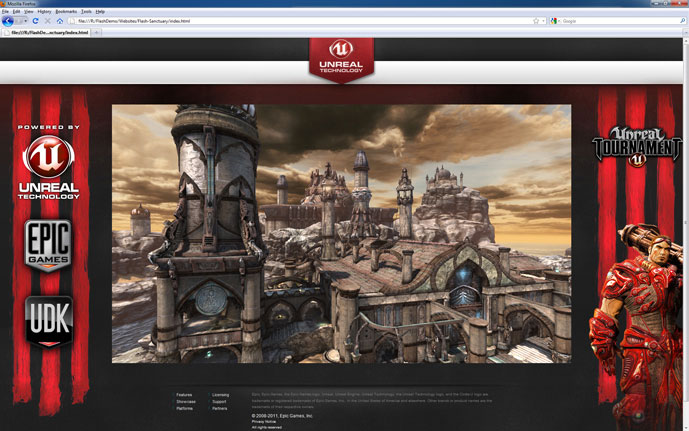Click the browser Back arrow button

[x=10, y=20]
